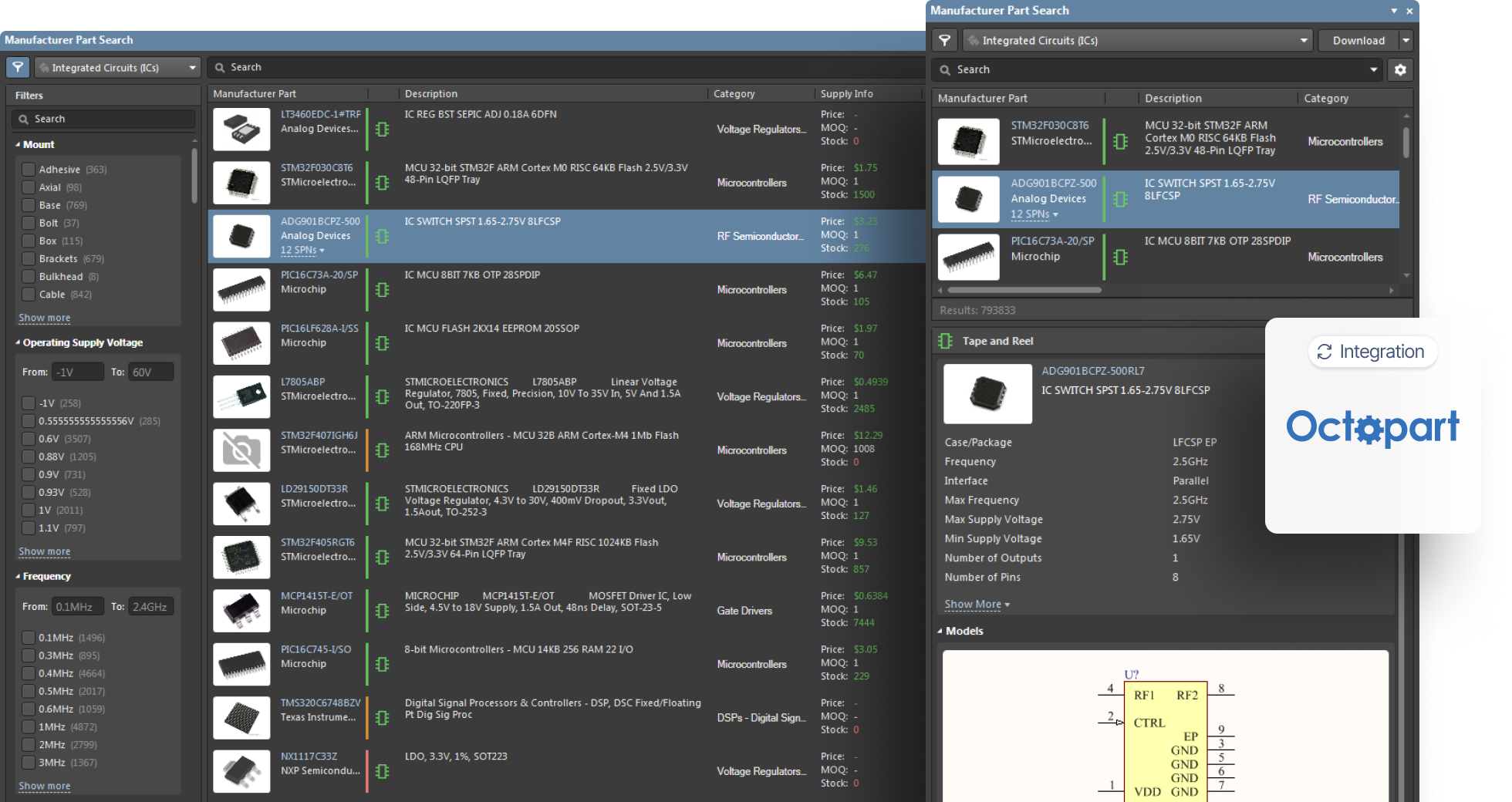Collapse the Models section
Image resolution: width=1512 pixels, height=802 pixels.
tap(940, 631)
